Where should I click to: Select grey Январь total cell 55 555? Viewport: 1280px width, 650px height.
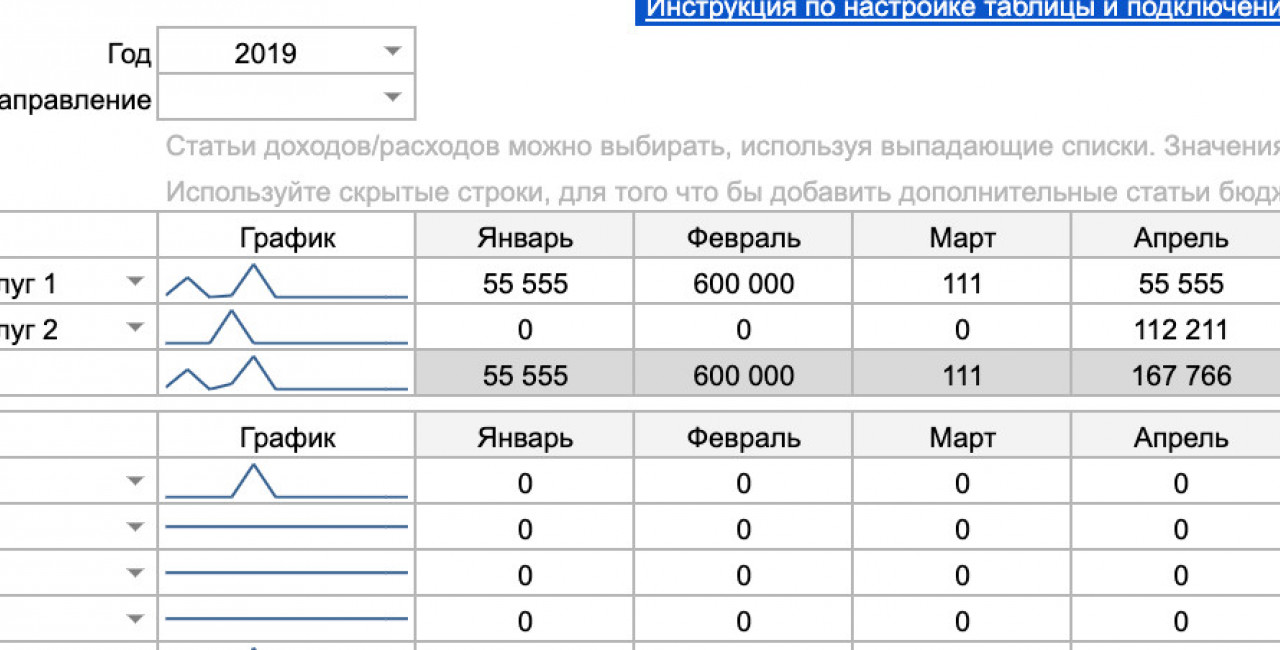pyautogui.click(x=525, y=376)
